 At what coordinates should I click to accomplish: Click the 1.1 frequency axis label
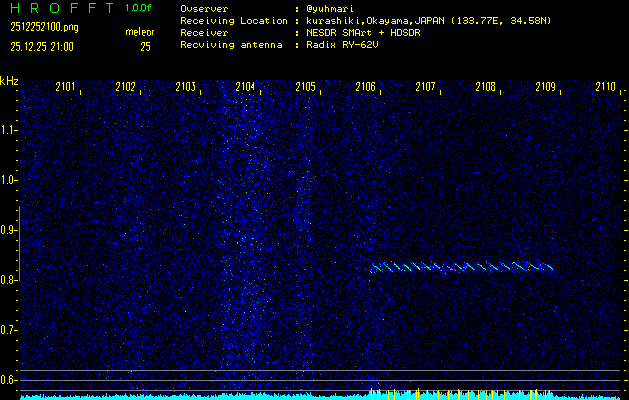point(8,130)
